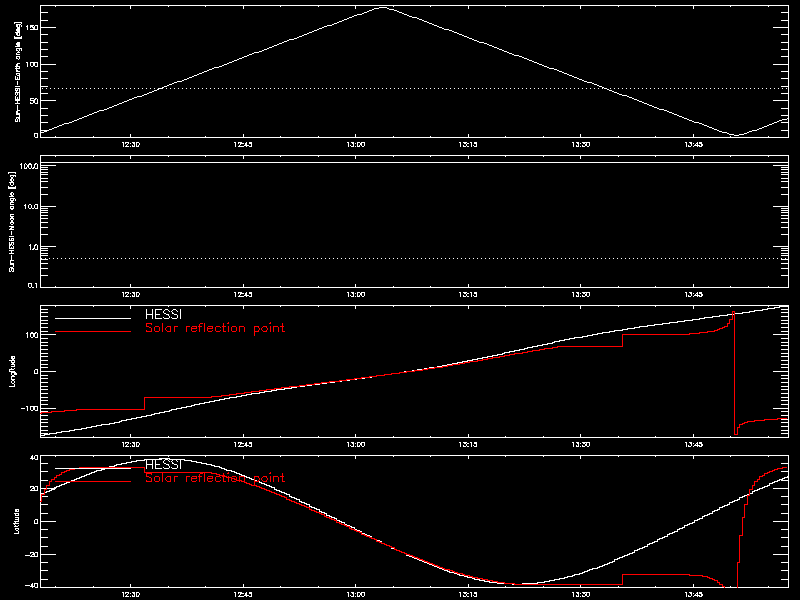
Task: Click the 'Sun-HESSI-Earth angle [deg]' axis title
Action: click(x=18, y=71)
